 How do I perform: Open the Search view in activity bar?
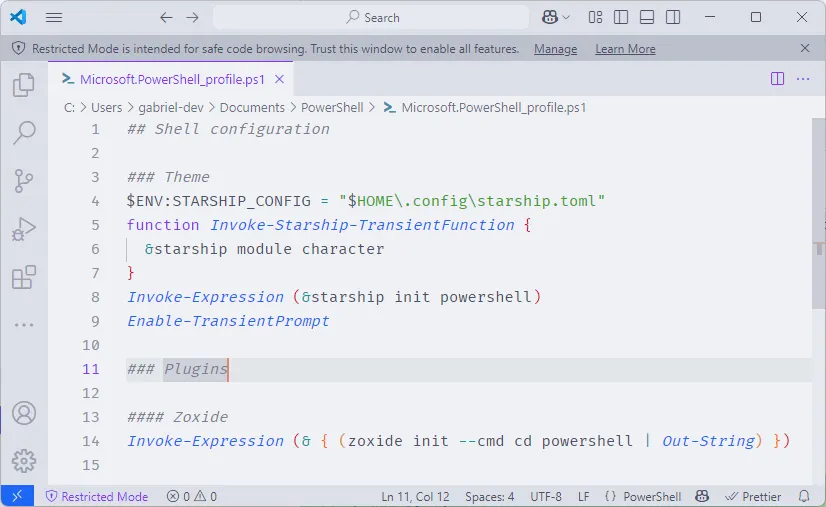tap(24, 132)
